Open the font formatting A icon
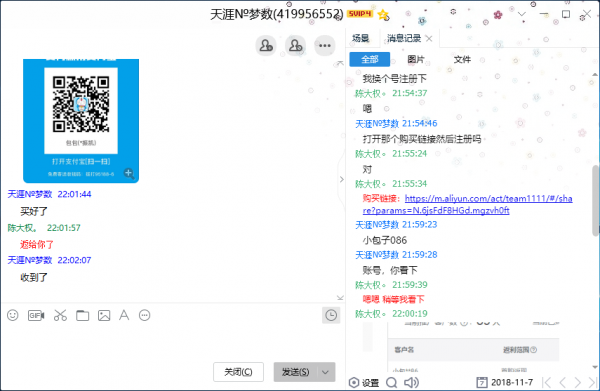 coord(124,315)
